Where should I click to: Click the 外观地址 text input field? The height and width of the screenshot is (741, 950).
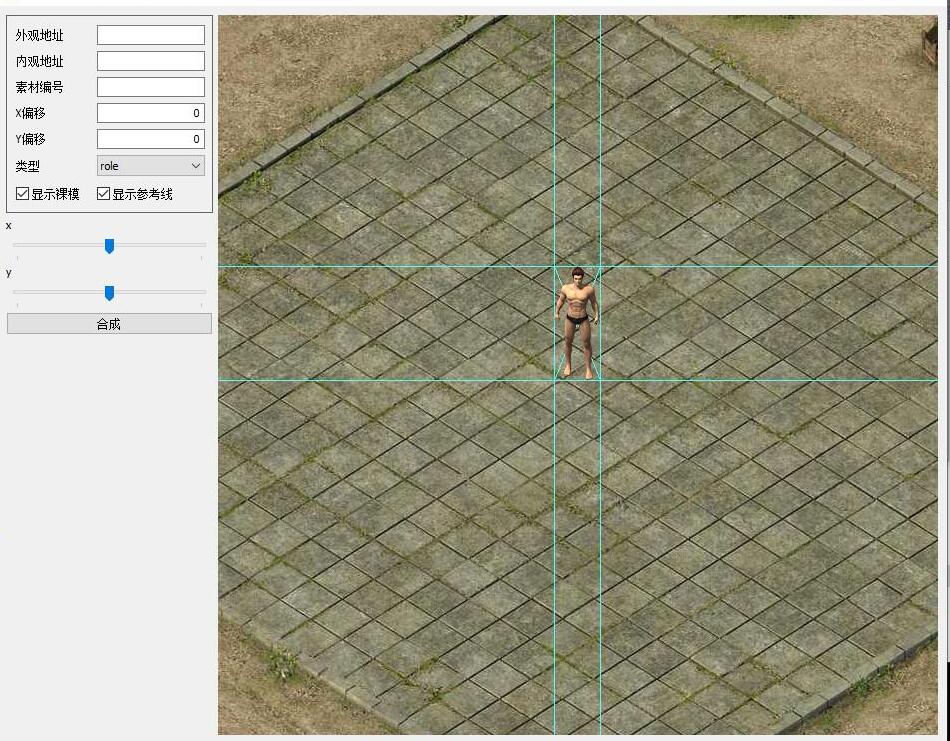pos(150,35)
